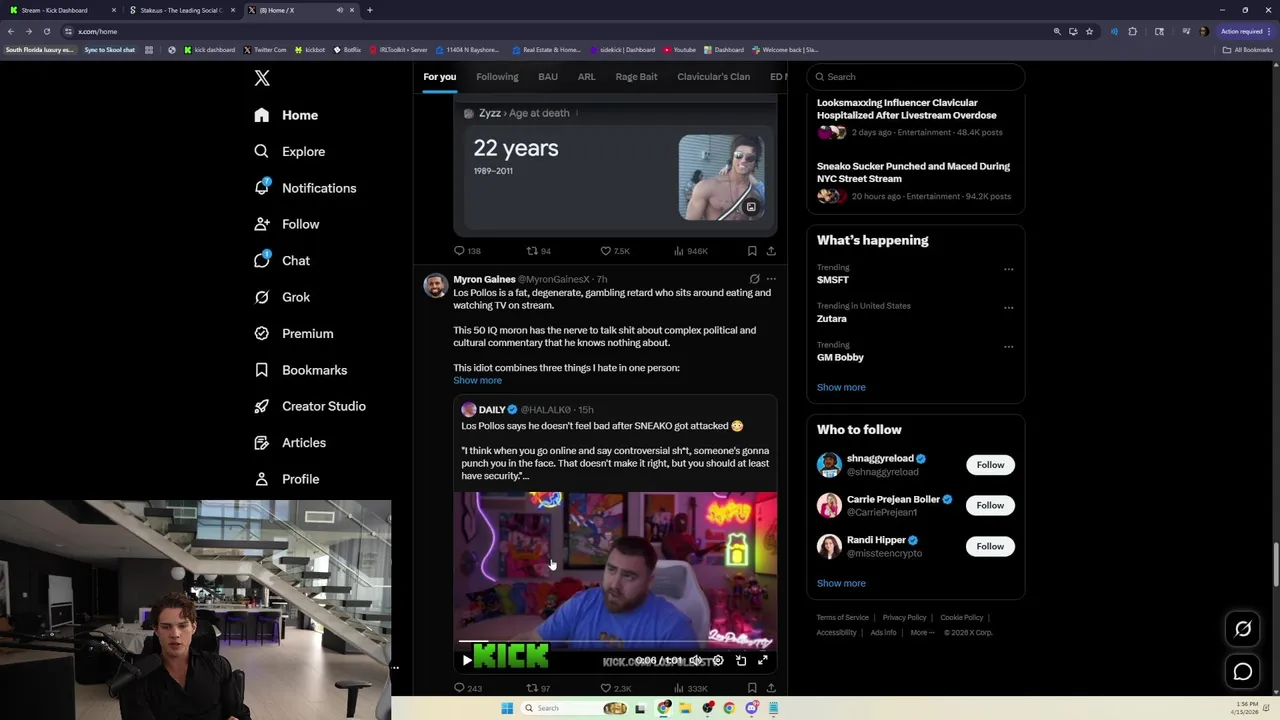The width and height of the screenshot is (1280, 720).
Task: Click the X logo
Action: [262, 78]
